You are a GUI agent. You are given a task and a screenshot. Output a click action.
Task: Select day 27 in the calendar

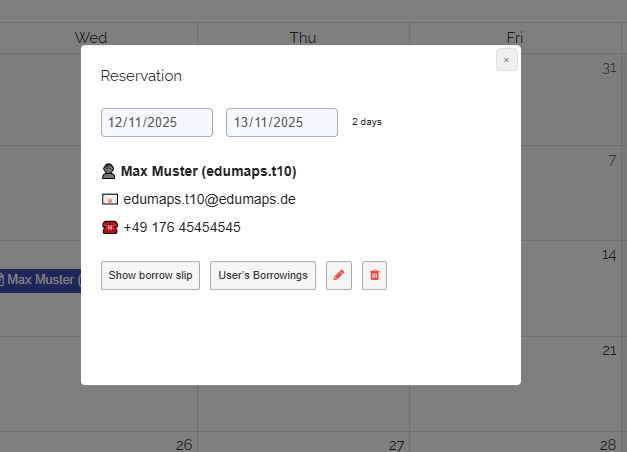[x=396, y=444]
